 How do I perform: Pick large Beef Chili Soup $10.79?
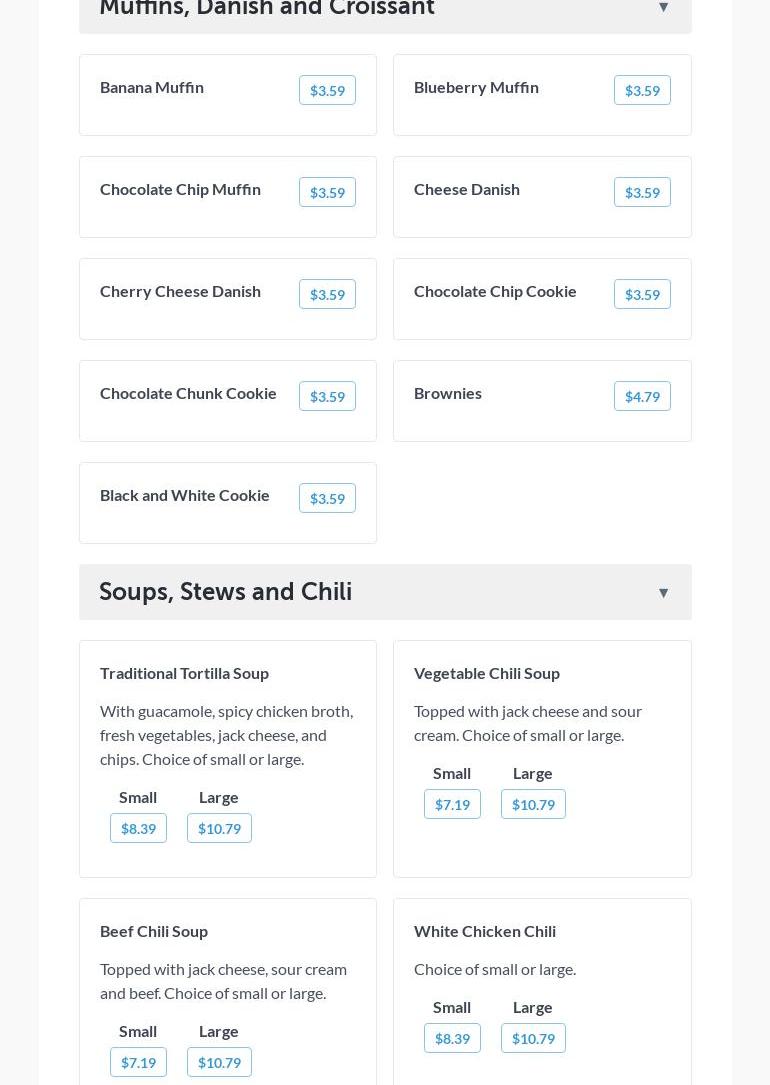pos(219,1062)
